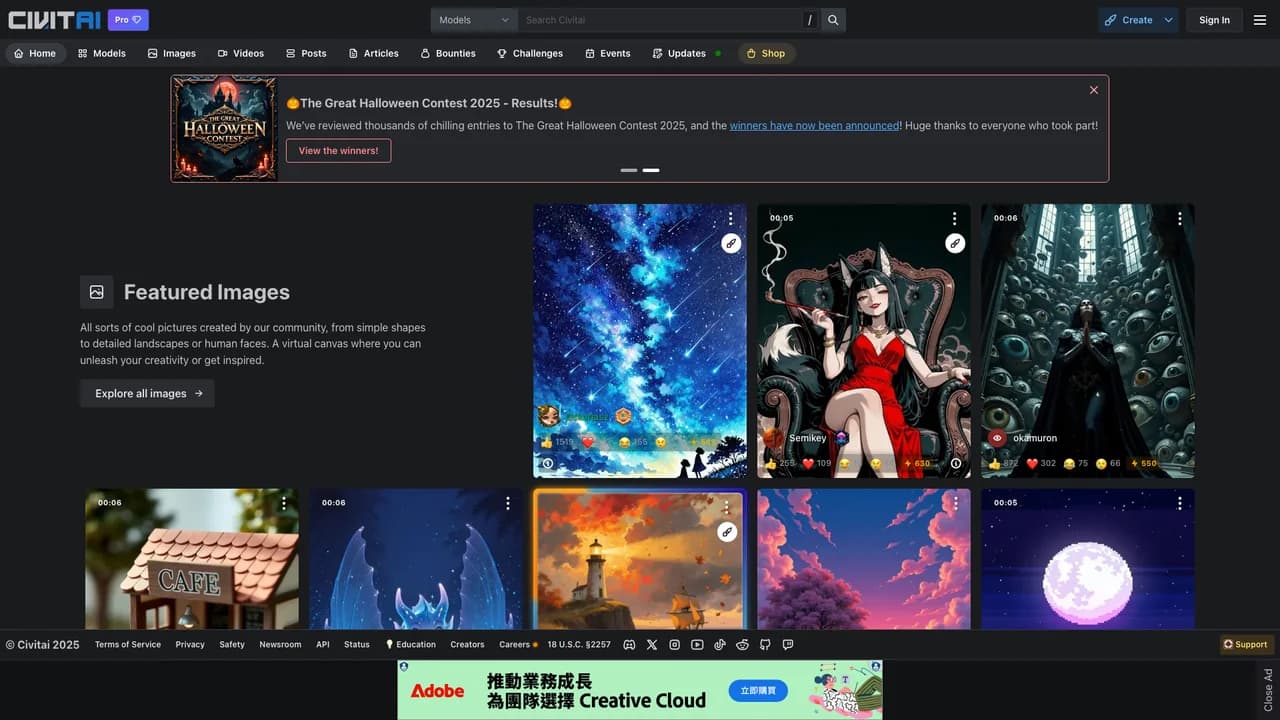The image size is (1280, 720).
Task: Expand the Create button dropdown arrow
Action: (x=1169, y=20)
